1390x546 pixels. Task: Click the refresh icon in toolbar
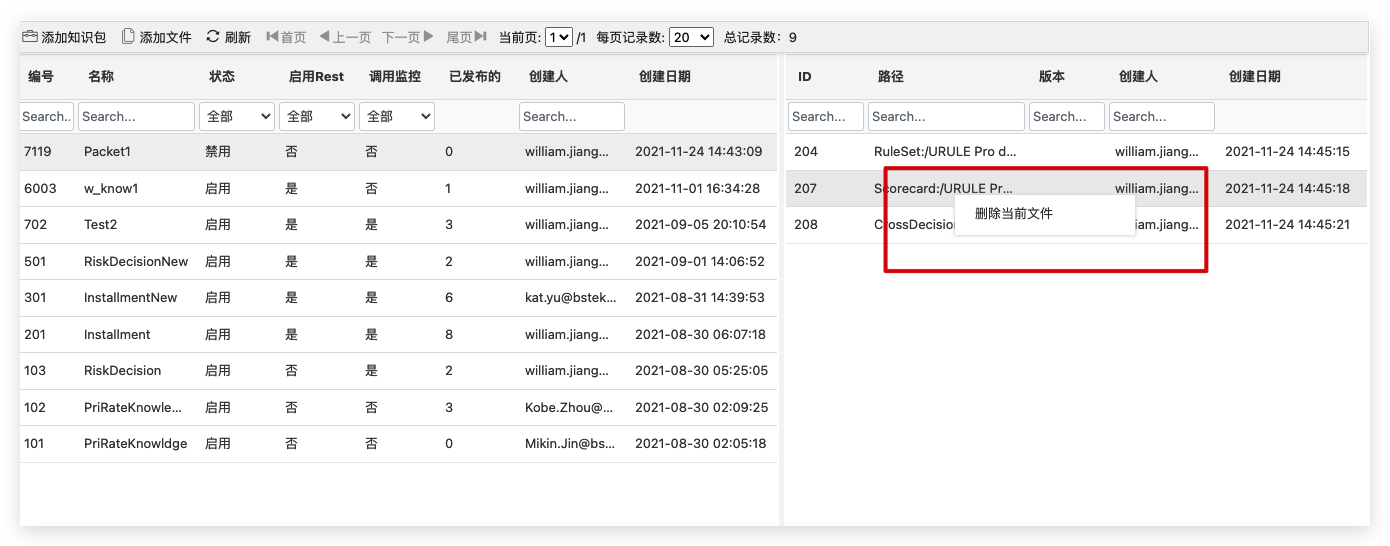pos(212,37)
